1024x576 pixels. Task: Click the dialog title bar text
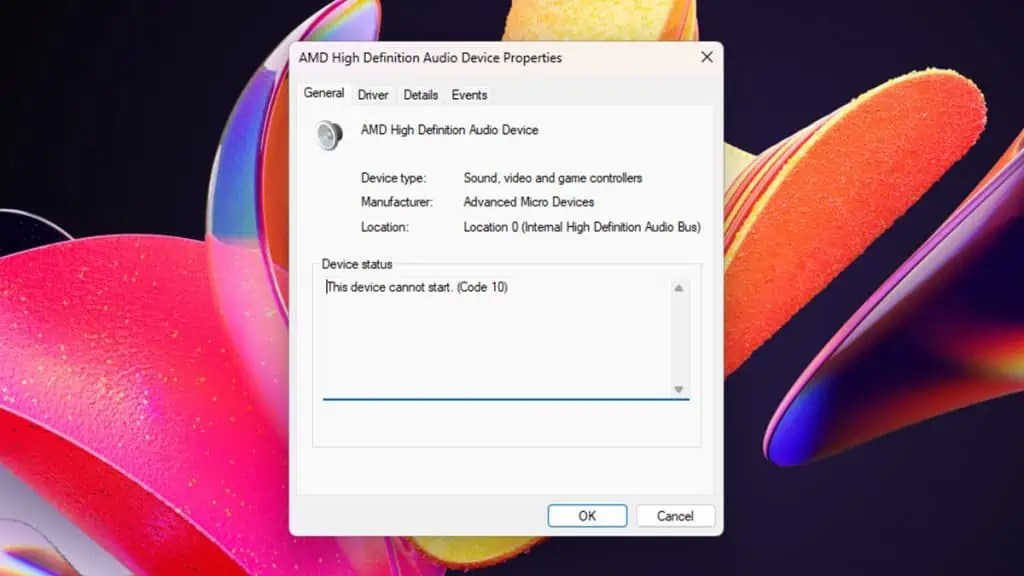click(430, 57)
